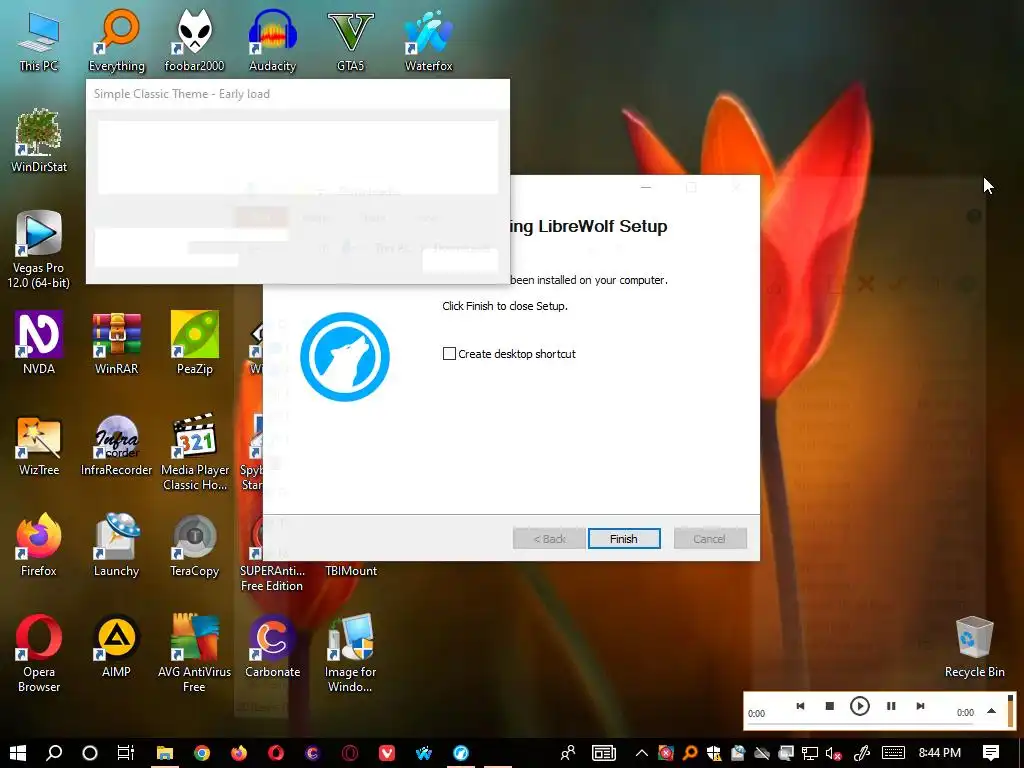
Task: Switch to LibreWolf installer taskbar button
Action: coord(461,753)
